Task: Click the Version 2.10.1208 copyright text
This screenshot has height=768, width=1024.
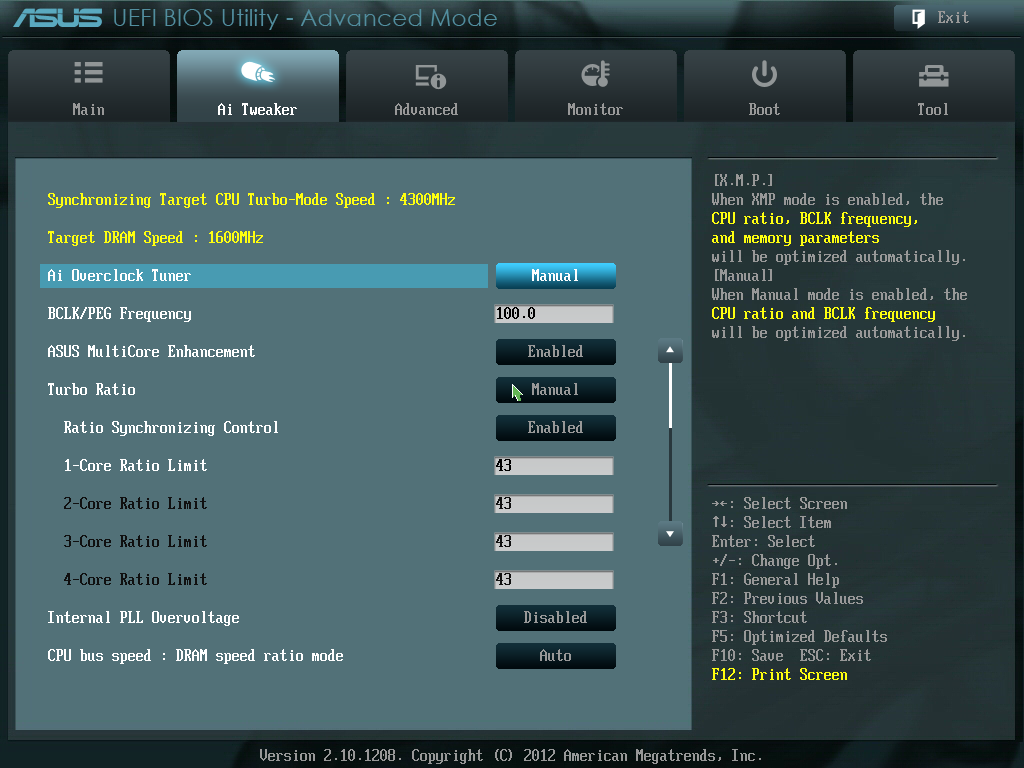Action: point(511,756)
